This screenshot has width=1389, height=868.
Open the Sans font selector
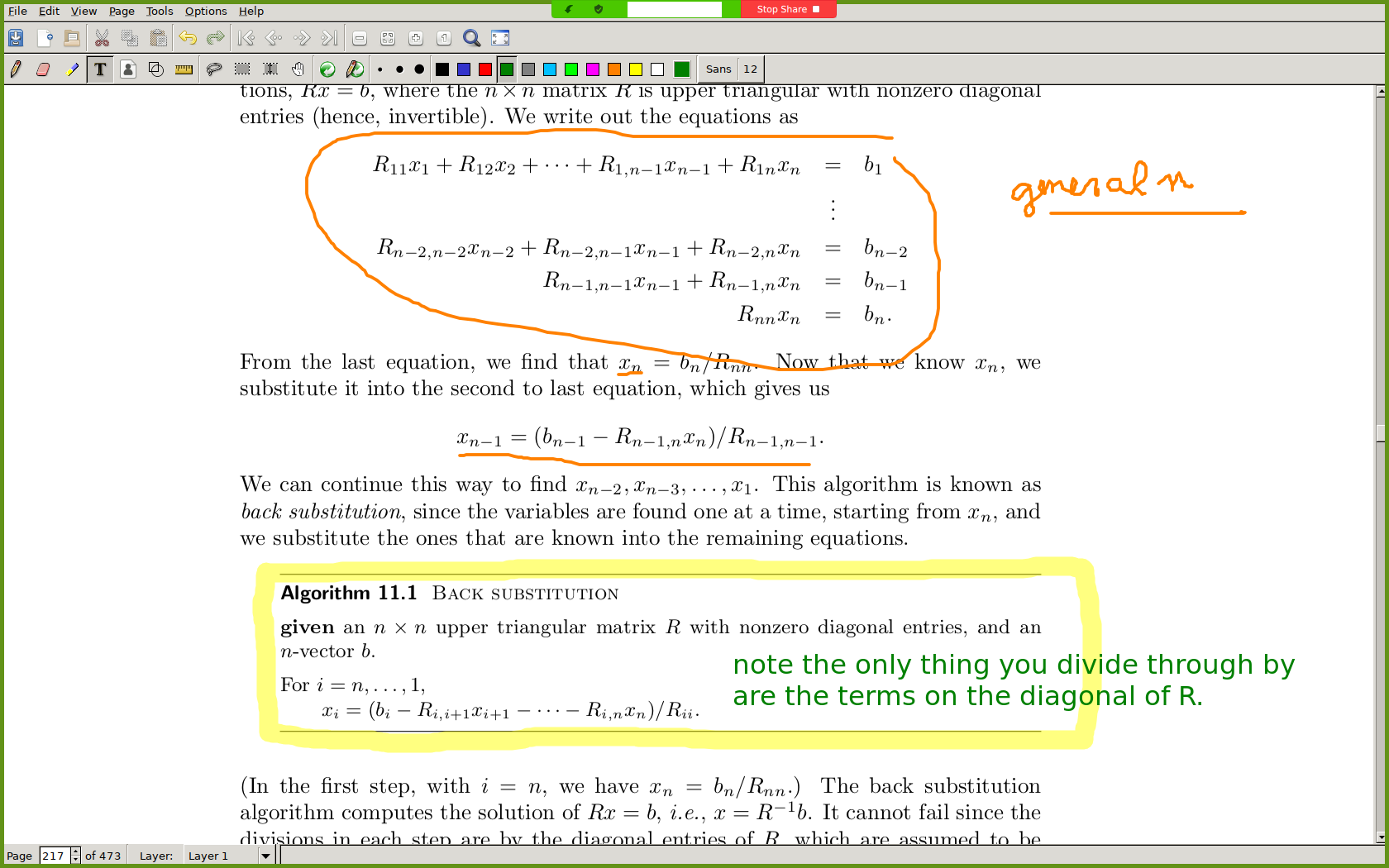pyautogui.click(x=718, y=69)
